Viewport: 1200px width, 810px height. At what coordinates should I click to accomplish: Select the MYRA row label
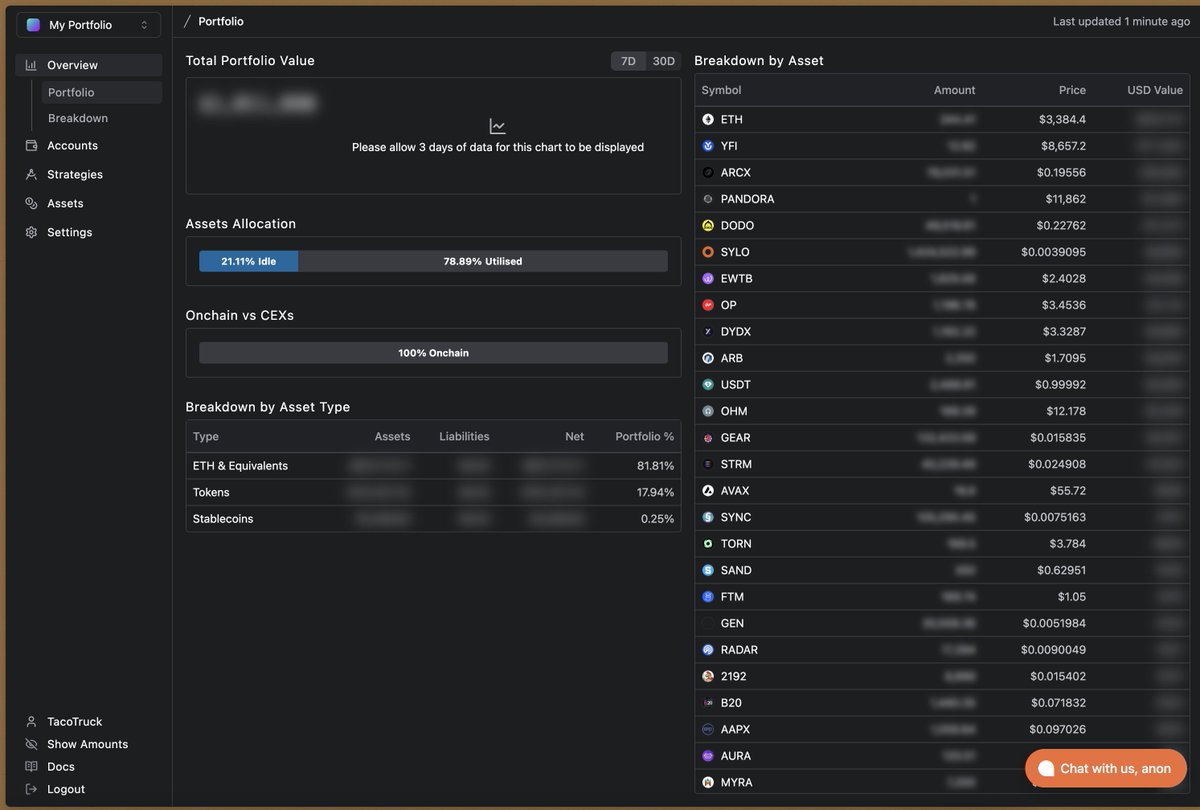pos(737,782)
